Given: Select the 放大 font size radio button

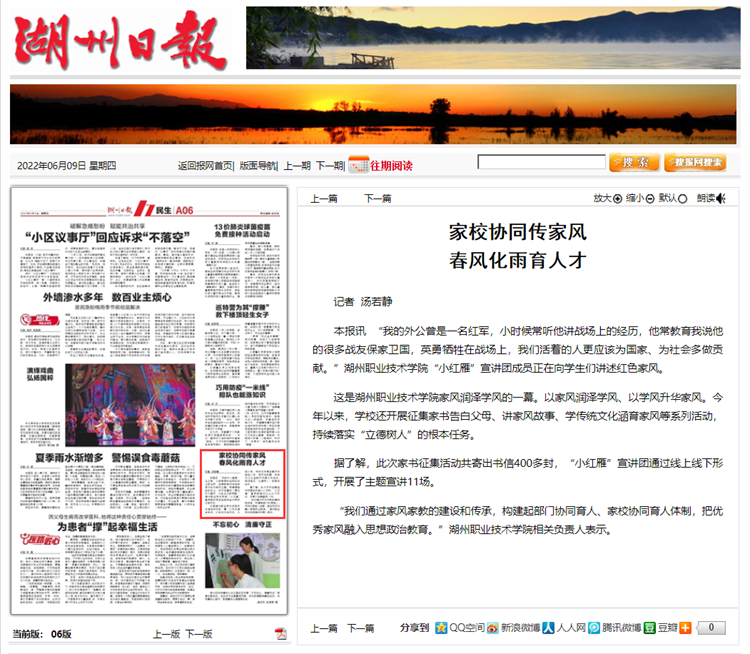Looking at the screenshot, I should [617, 199].
